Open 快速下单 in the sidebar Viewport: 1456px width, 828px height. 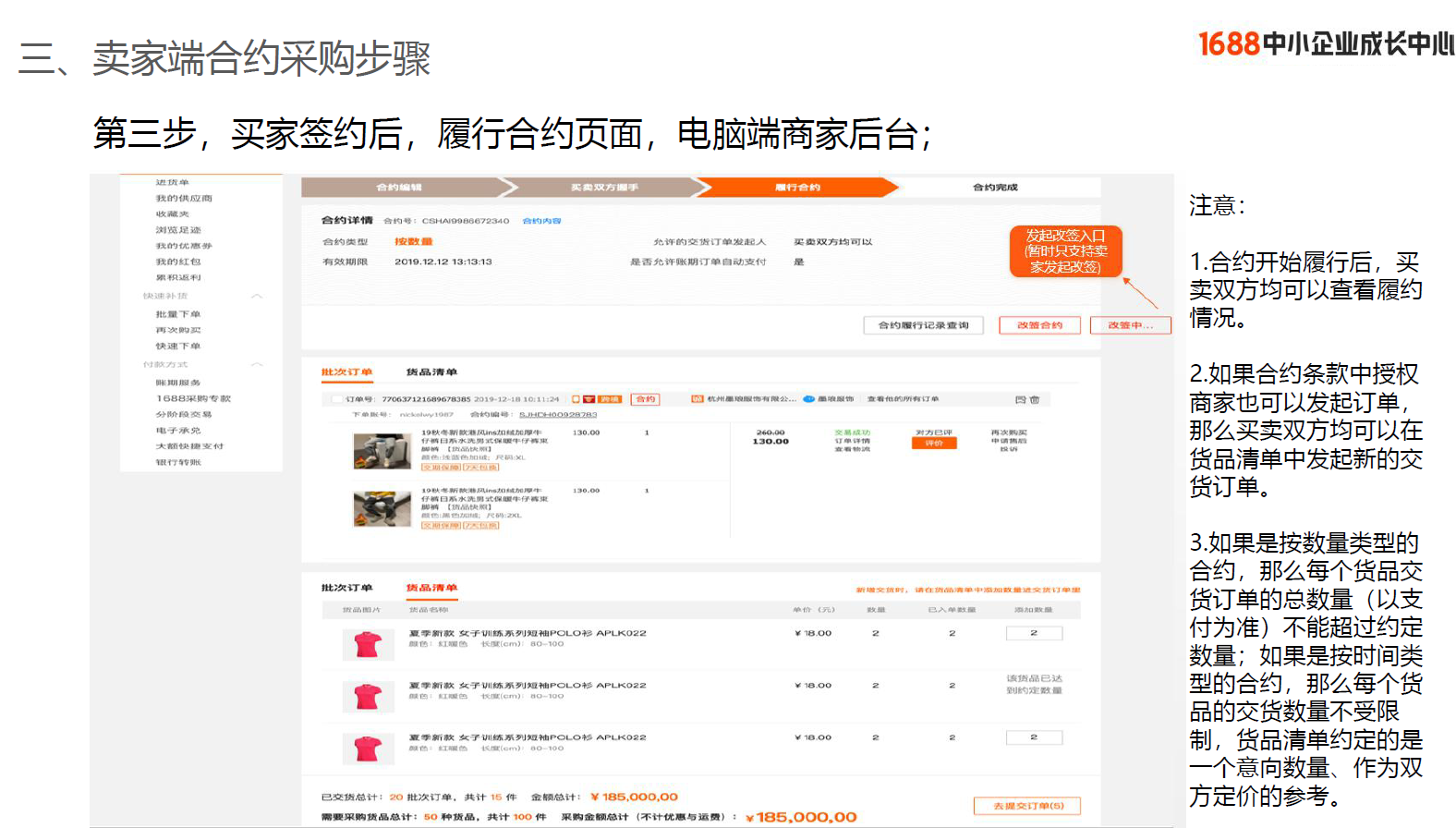coord(178,346)
